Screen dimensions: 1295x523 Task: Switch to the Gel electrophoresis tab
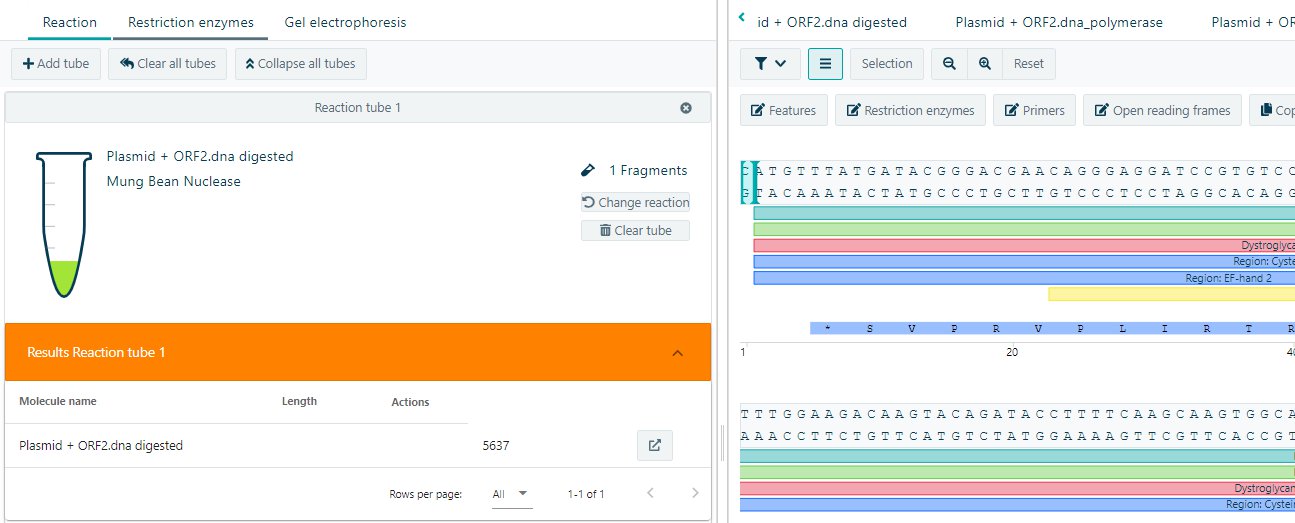pyautogui.click(x=345, y=22)
